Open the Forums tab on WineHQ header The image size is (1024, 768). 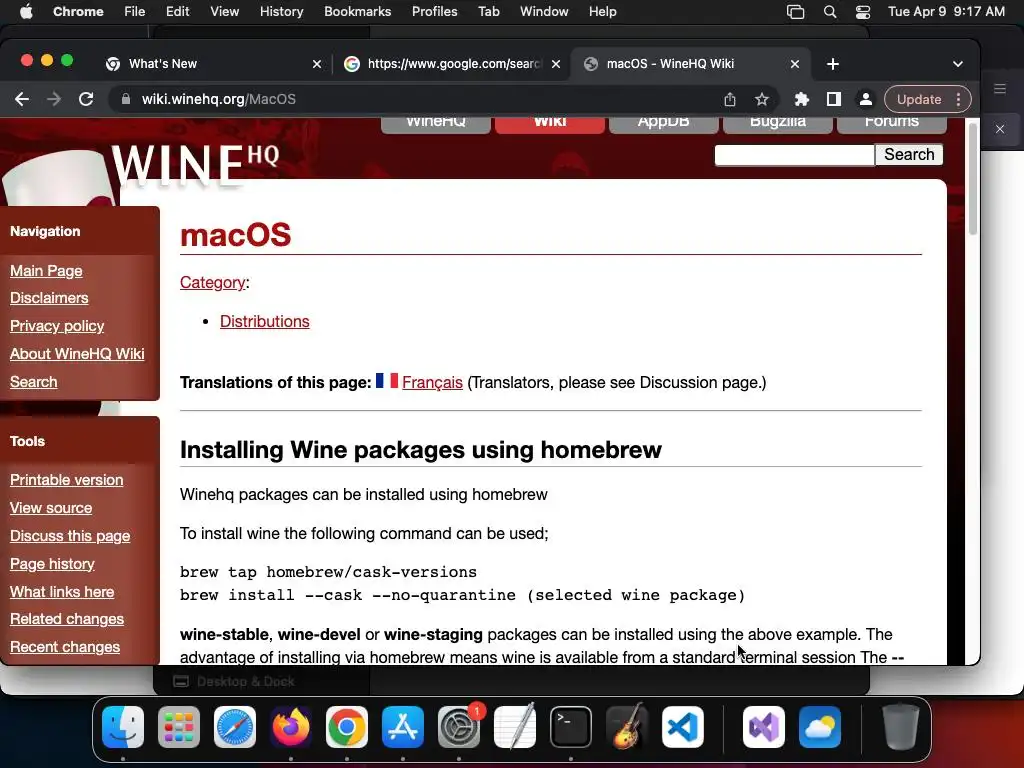[891, 123]
